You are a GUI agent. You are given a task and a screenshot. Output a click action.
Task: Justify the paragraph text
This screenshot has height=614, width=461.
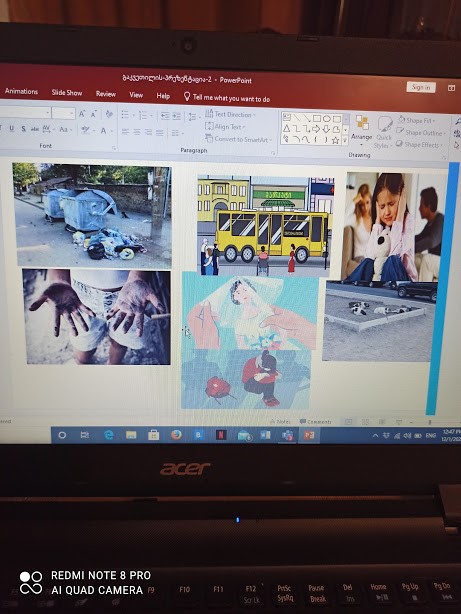[x=159, y=133]
